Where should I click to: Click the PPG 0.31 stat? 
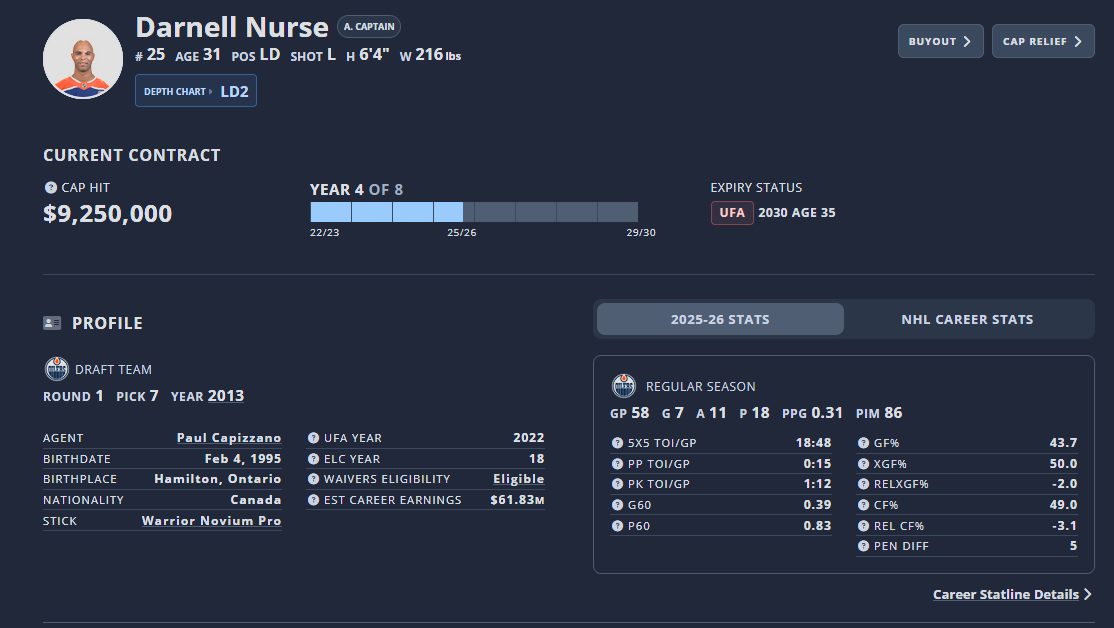(812, 413)
